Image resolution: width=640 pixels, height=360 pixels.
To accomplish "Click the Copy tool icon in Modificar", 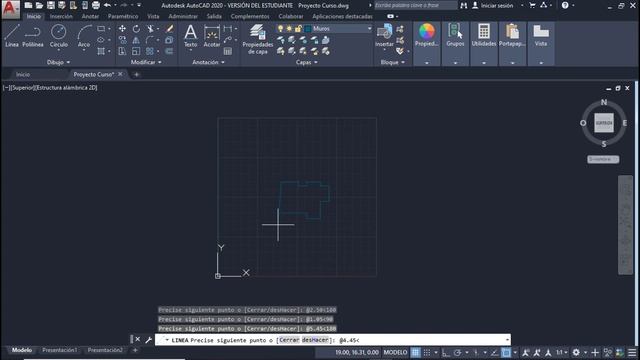I will 122,40.
